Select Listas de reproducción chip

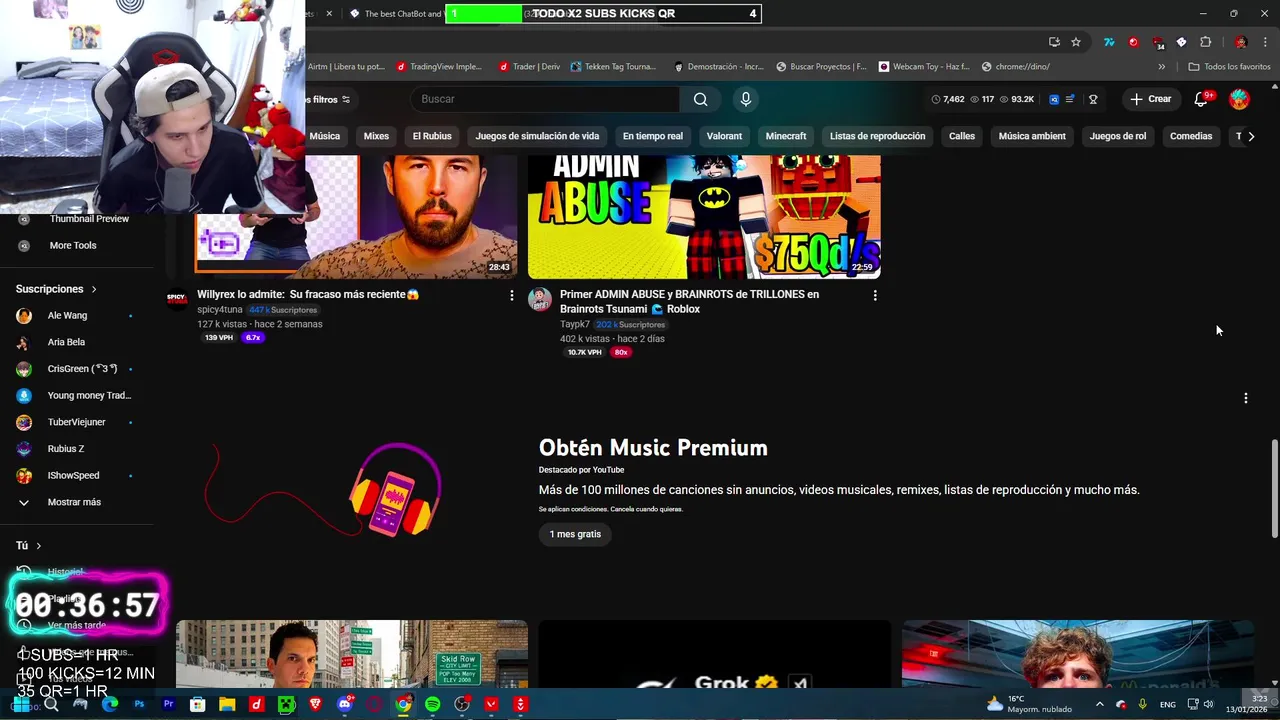coord(877,136)
